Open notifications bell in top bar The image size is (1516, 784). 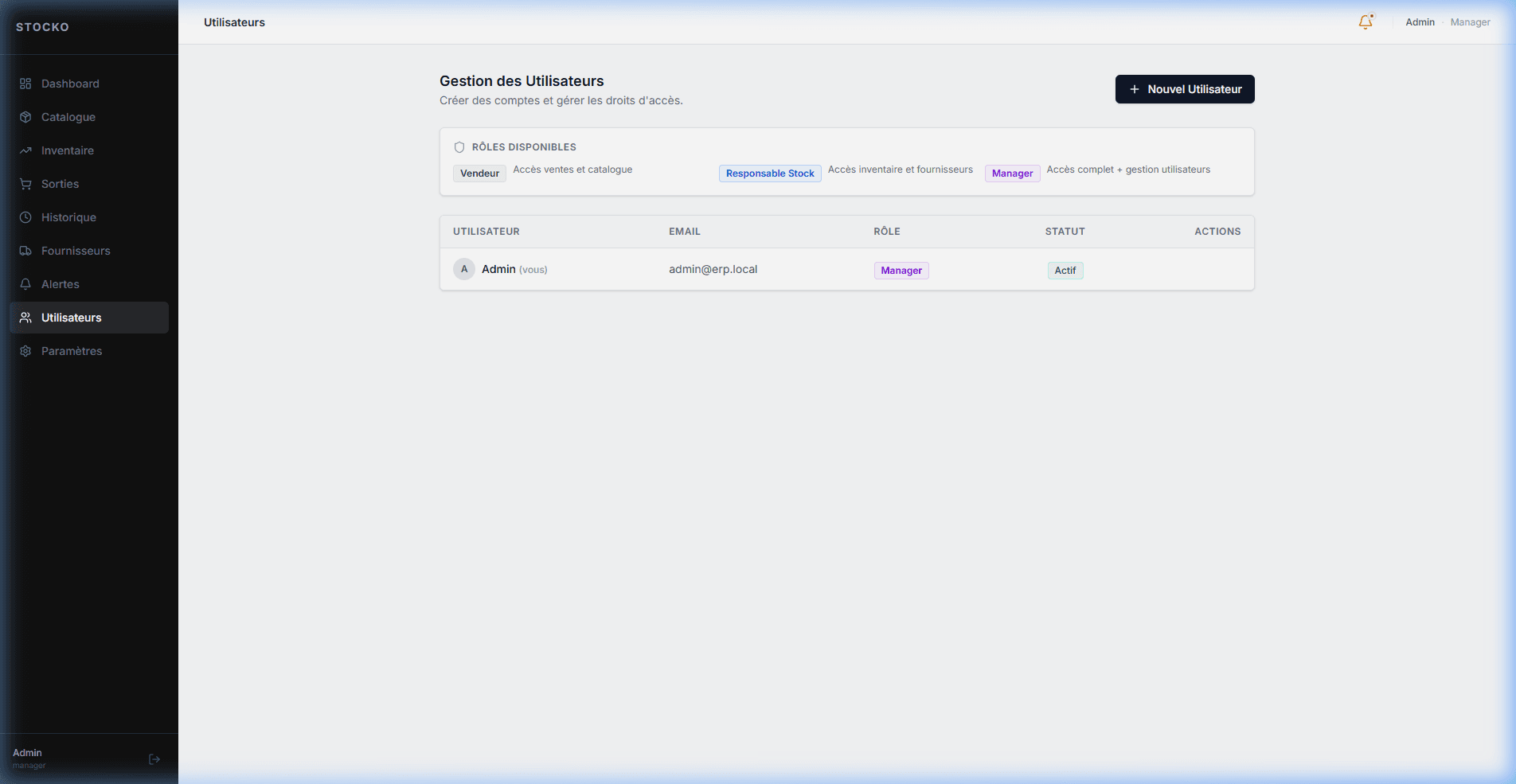[1366, 22]
